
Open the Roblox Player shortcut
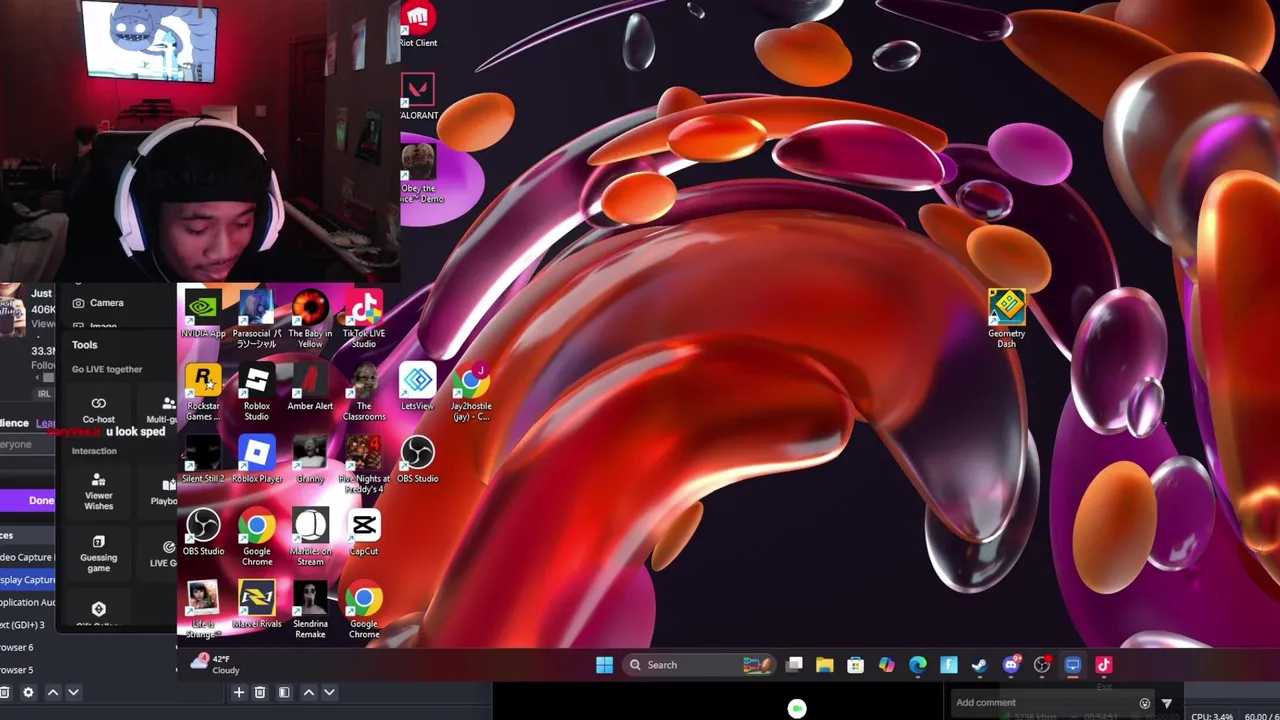click(257, 460)
